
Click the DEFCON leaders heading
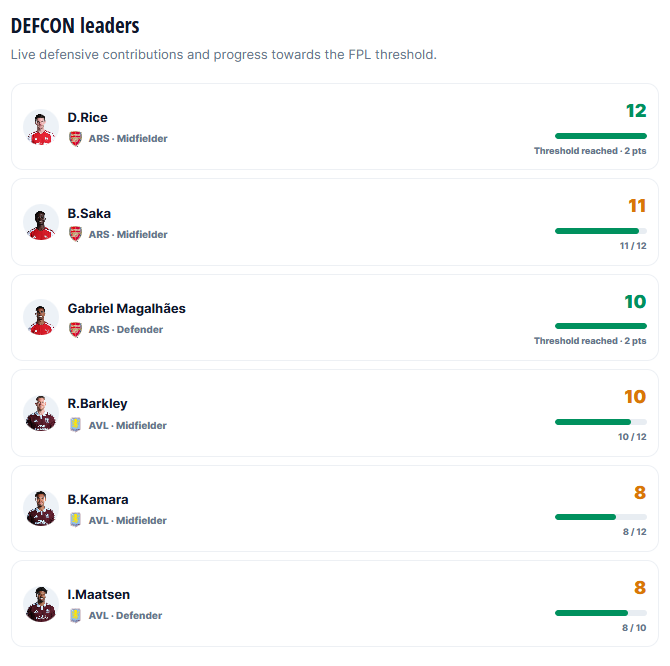pos(75,26)
